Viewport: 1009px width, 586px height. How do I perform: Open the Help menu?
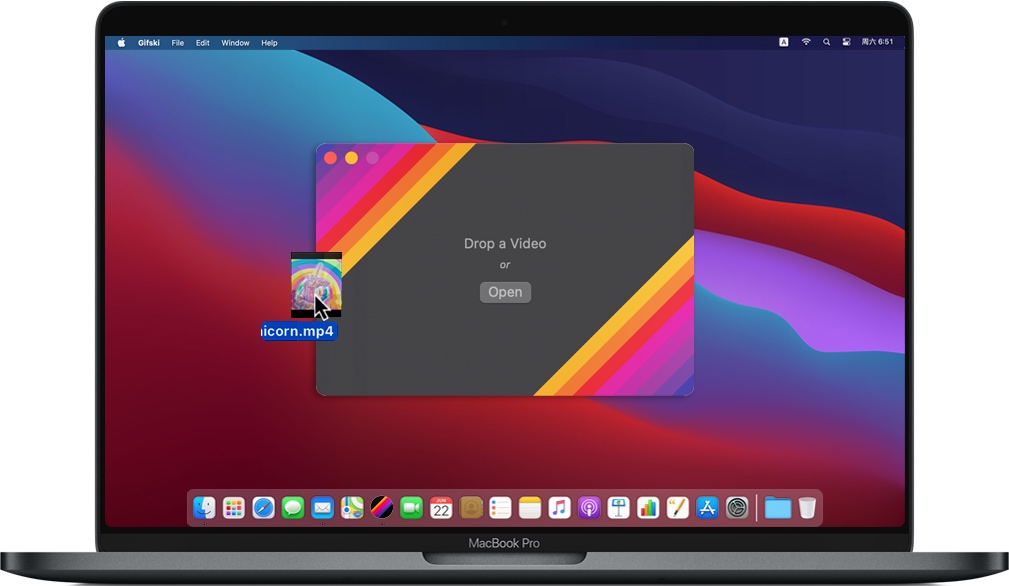coord(269,43)
